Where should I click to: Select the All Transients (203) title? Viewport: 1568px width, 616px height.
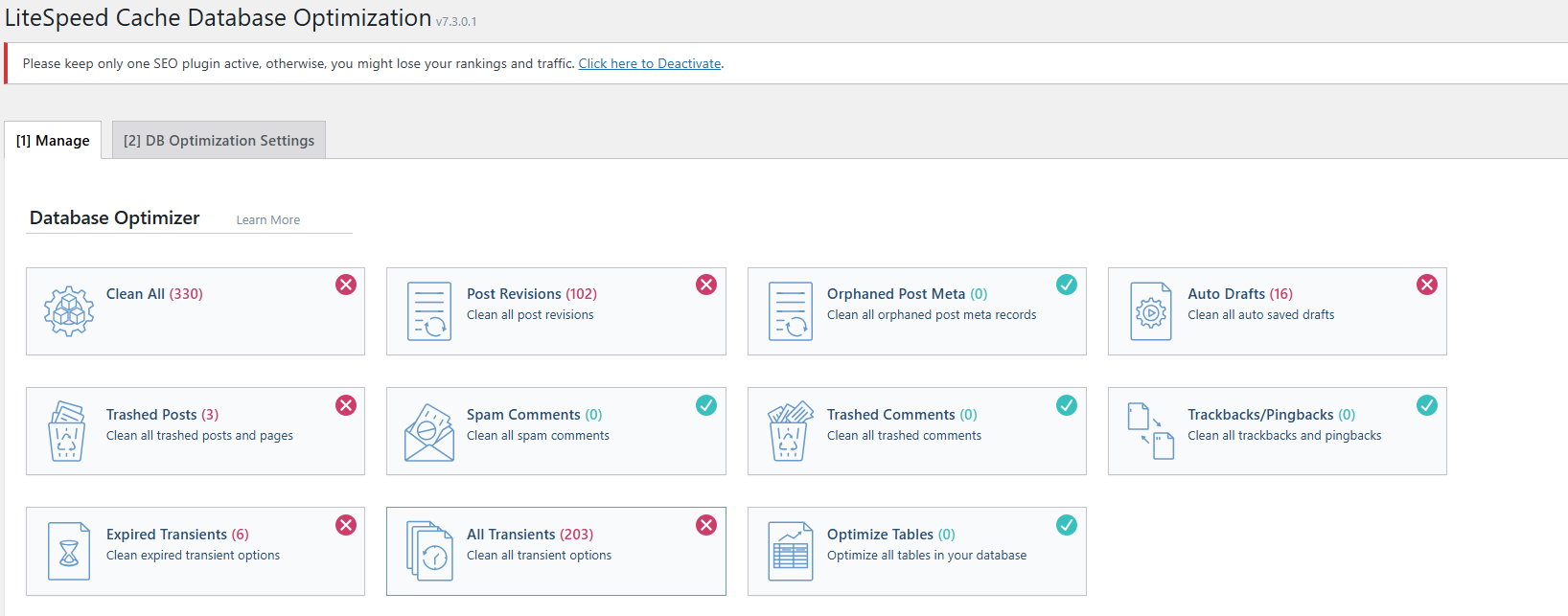(529, 535)
